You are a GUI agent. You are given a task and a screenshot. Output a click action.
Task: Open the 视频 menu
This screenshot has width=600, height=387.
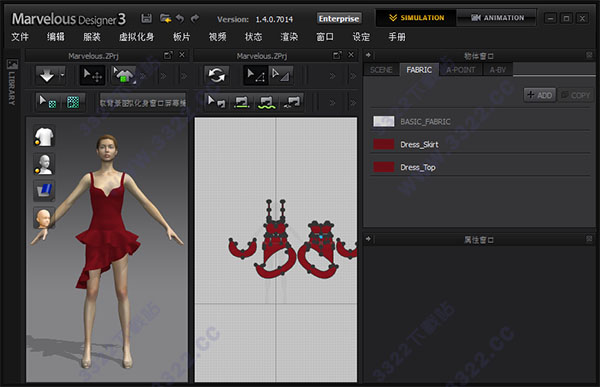point(217,37)
